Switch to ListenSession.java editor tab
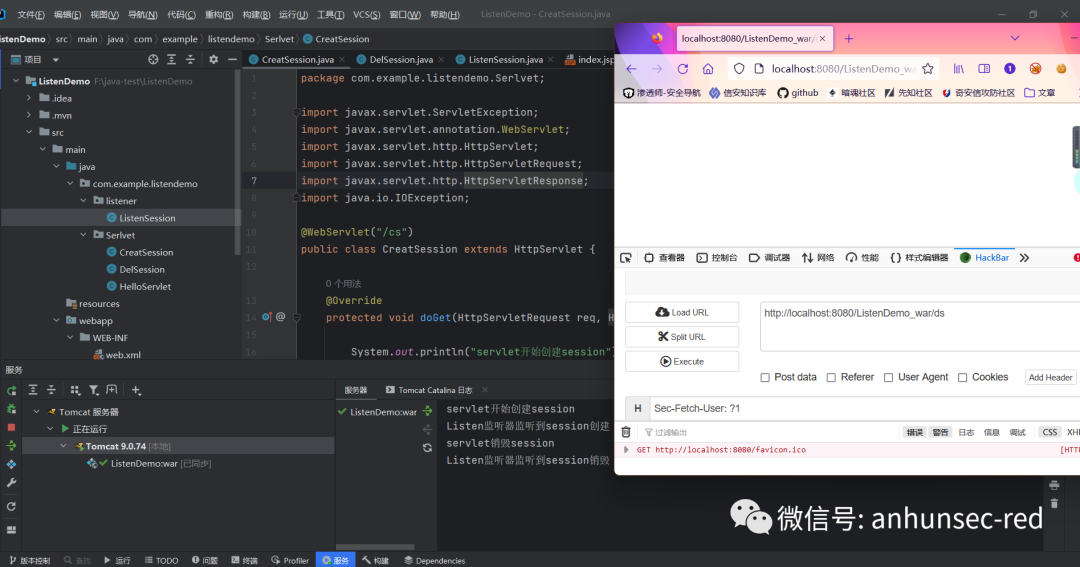 pos(505,59)
